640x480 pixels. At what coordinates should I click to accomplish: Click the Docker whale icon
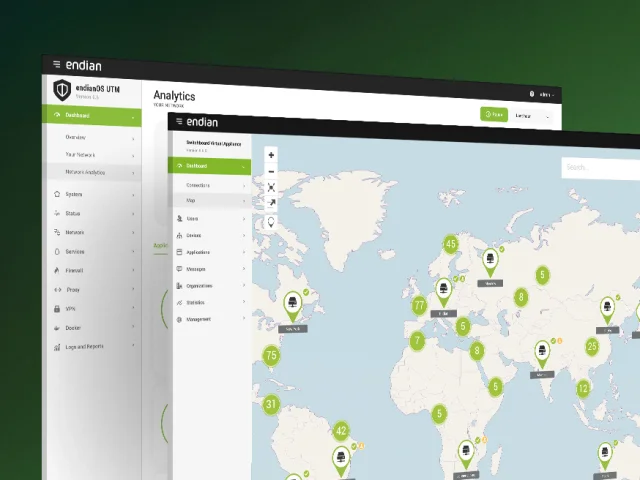(57, 328)
